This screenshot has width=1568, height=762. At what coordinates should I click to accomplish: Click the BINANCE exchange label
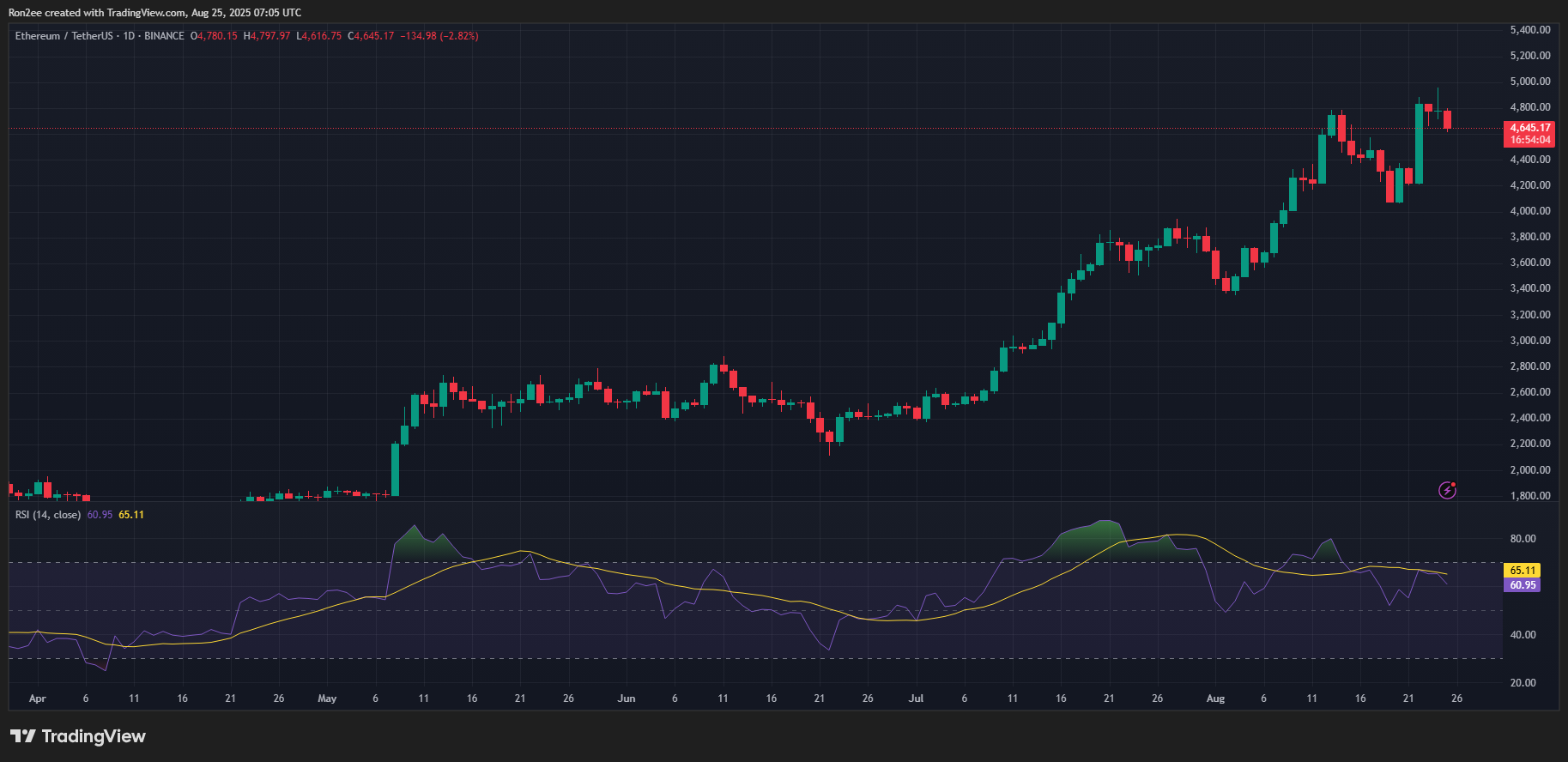coord(164,36)
